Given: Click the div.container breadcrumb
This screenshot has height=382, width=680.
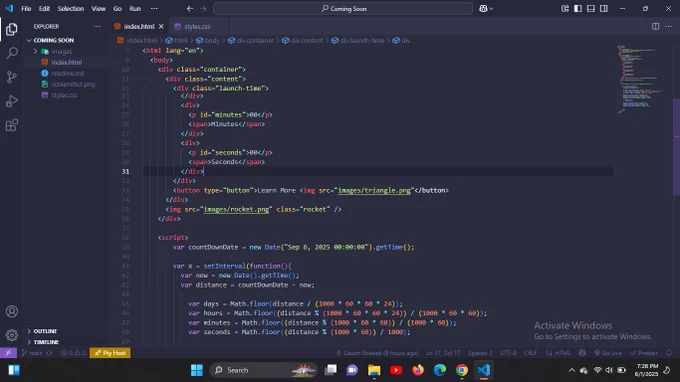Looking at the screenshot, I should [251, 40].
